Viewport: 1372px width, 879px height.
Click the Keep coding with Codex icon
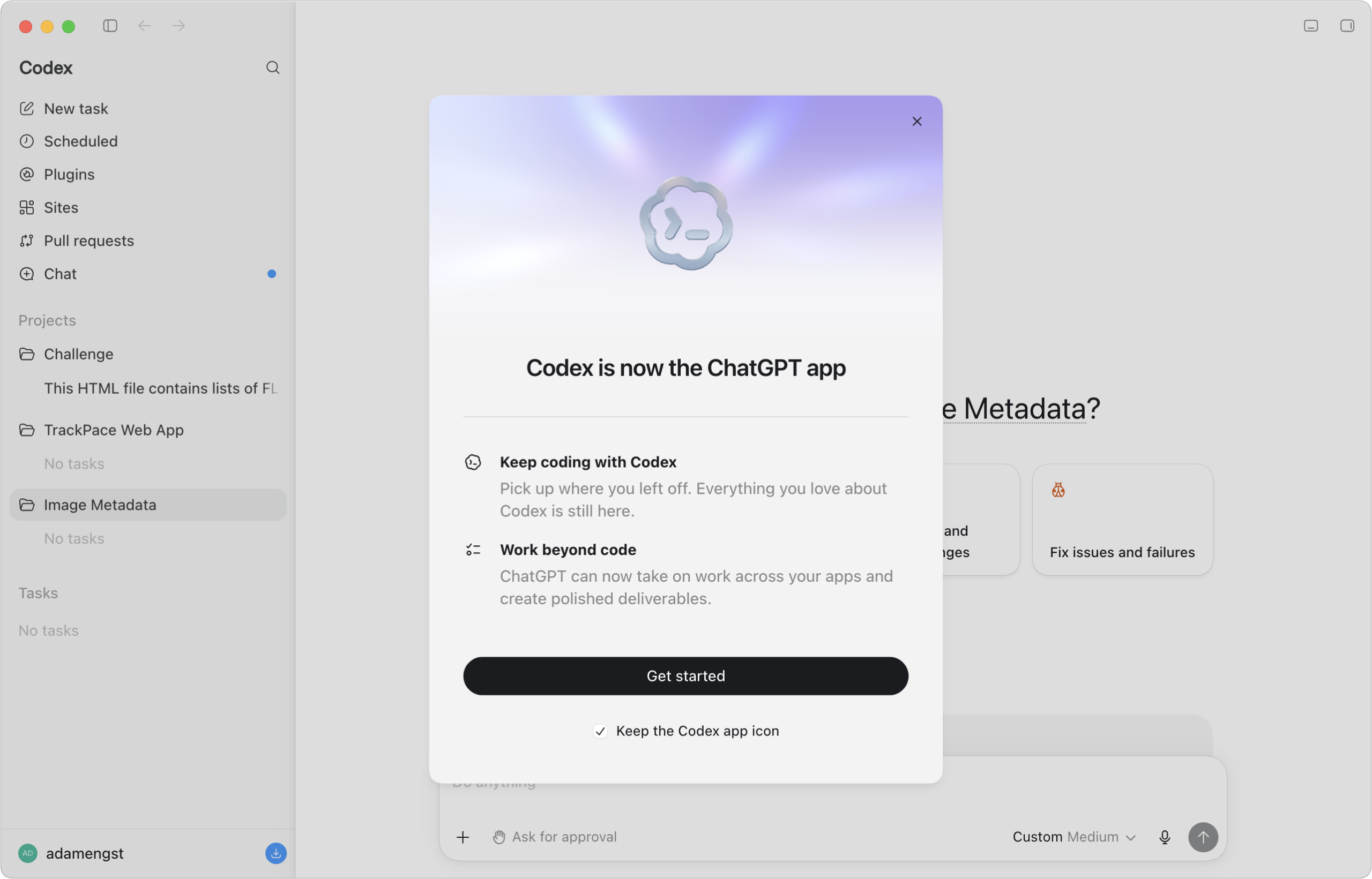(473, 462)
